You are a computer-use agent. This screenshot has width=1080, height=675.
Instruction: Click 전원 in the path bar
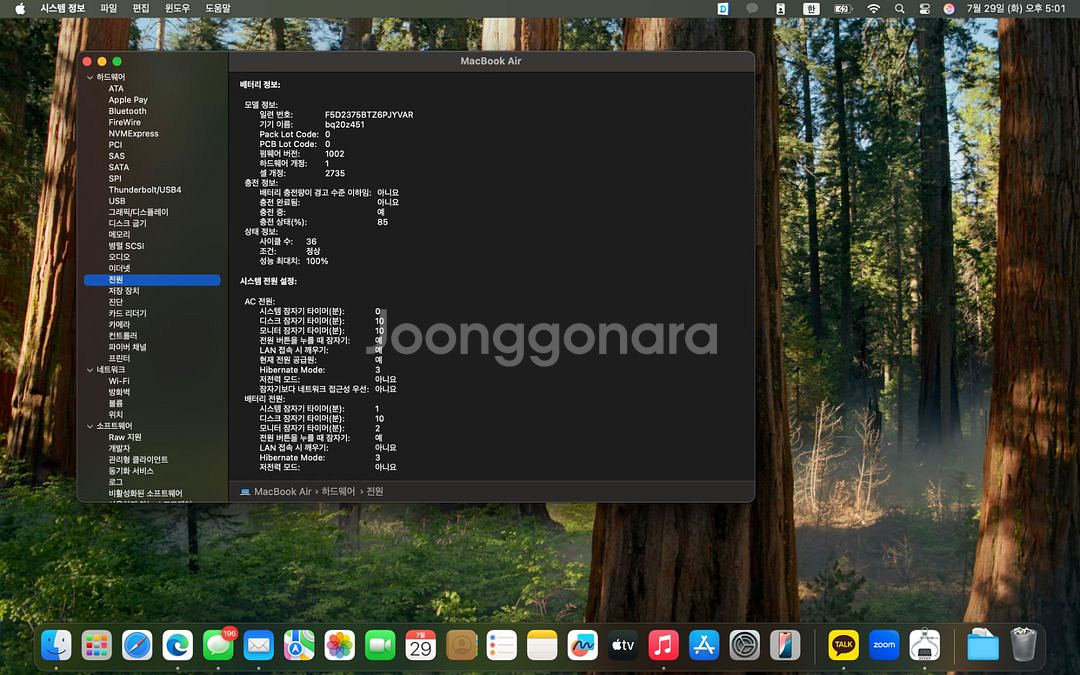click(x=375, y=492)
